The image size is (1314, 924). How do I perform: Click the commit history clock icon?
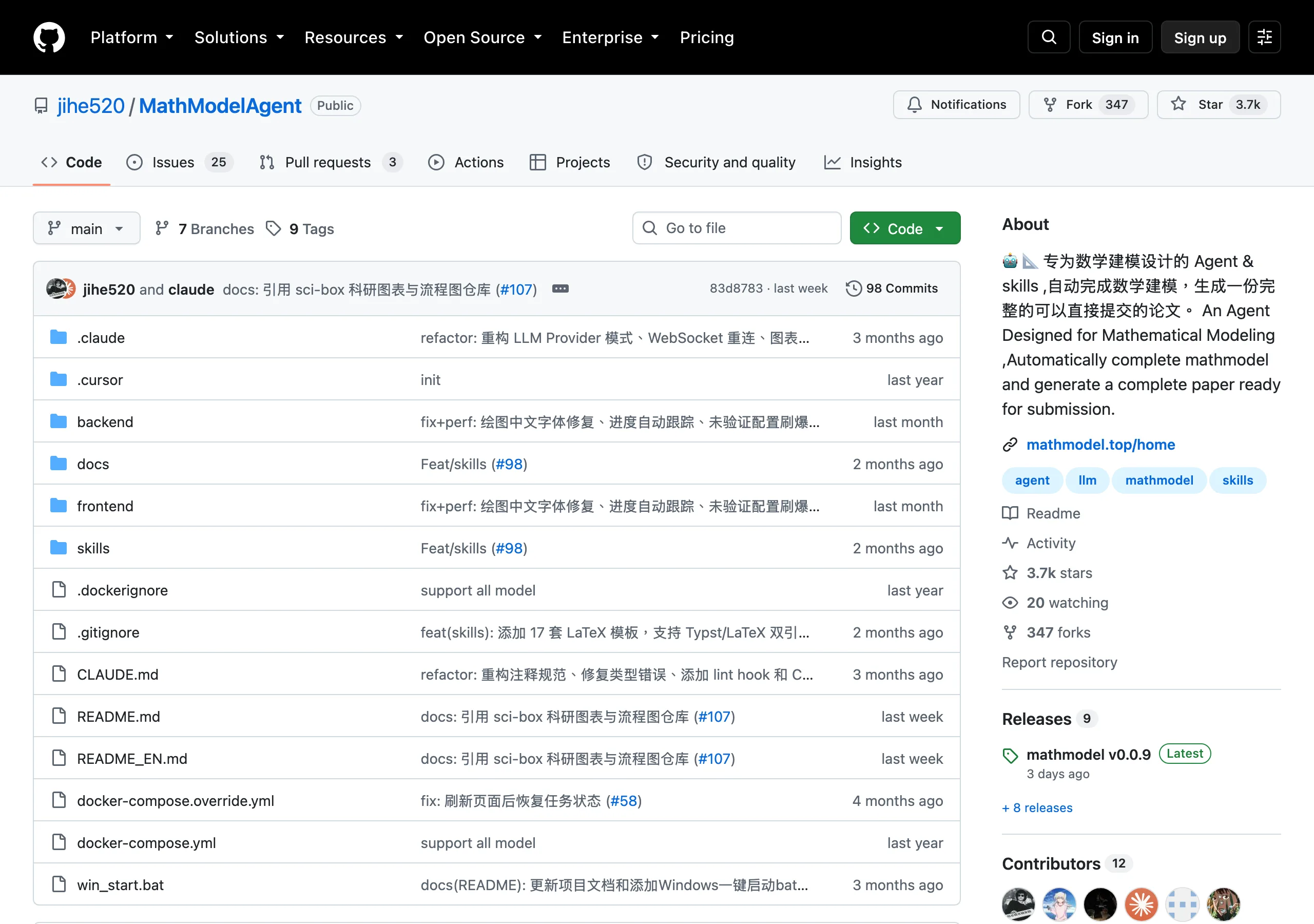(x=853, y=288)
